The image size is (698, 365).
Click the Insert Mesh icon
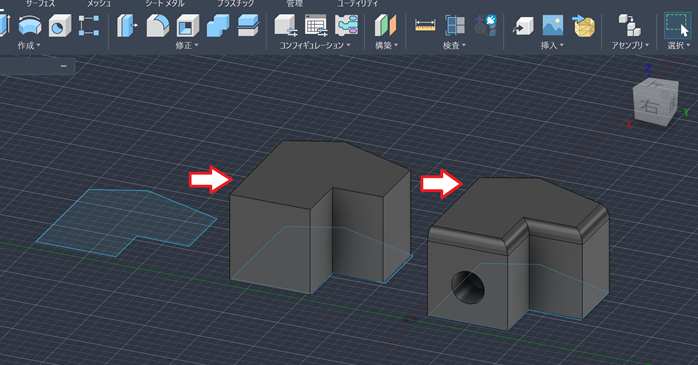pyautogui.click(x=584, y=25)
